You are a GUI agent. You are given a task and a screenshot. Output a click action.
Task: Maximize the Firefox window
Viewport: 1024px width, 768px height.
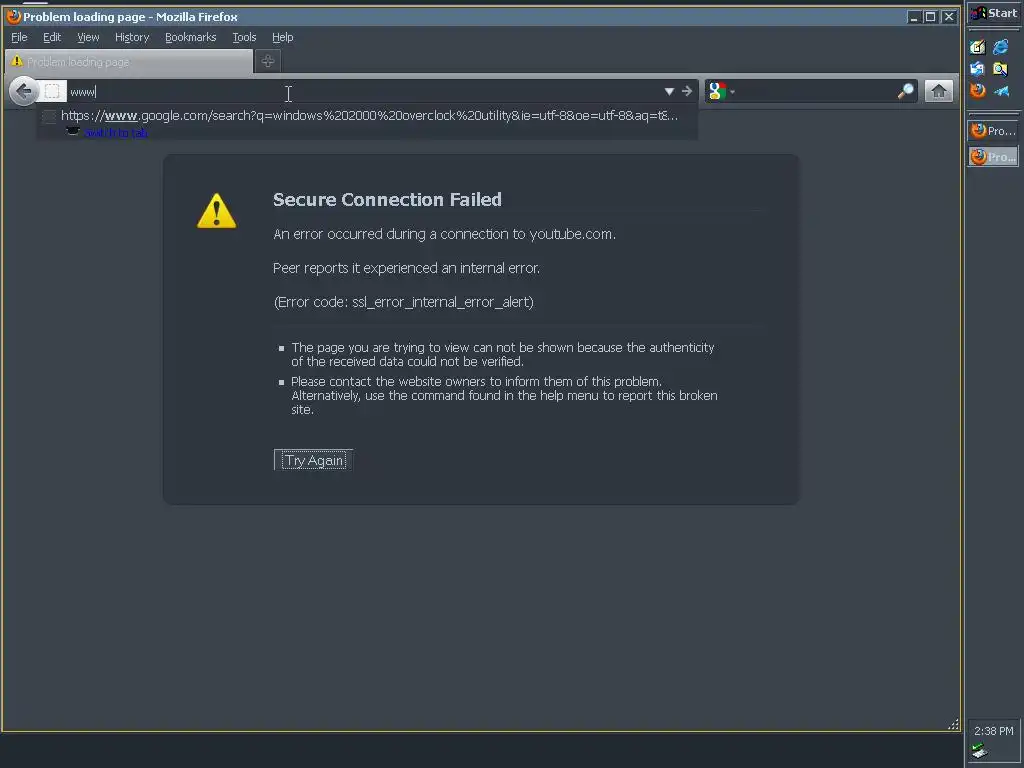(x=931, y=17)
